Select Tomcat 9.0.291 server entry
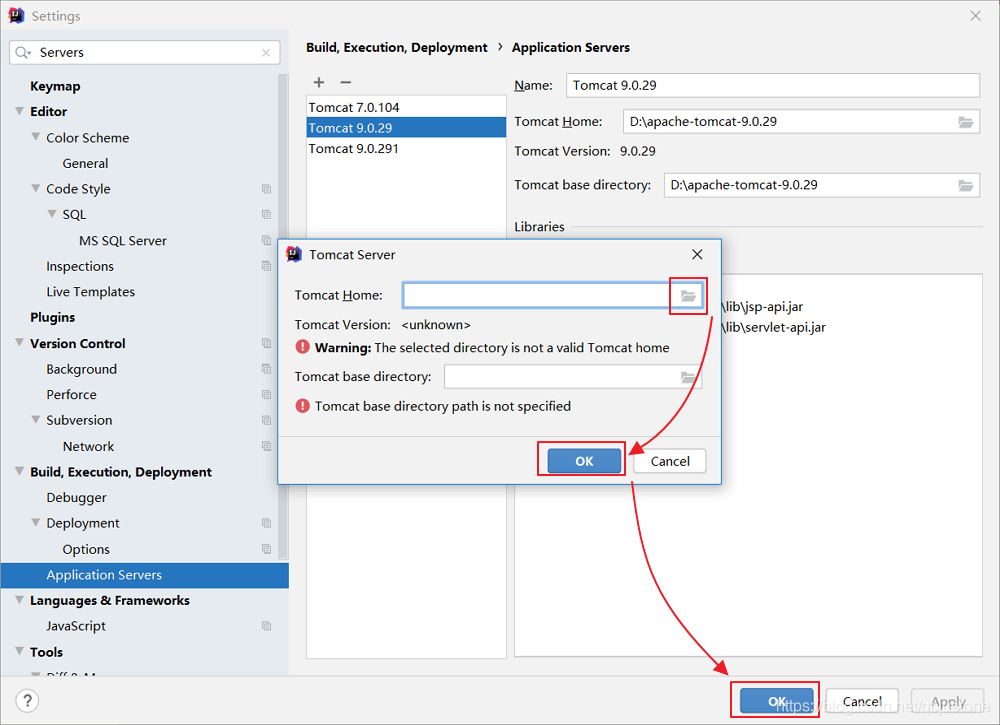The image size is (1000, 725). click(x=354, y=148)
